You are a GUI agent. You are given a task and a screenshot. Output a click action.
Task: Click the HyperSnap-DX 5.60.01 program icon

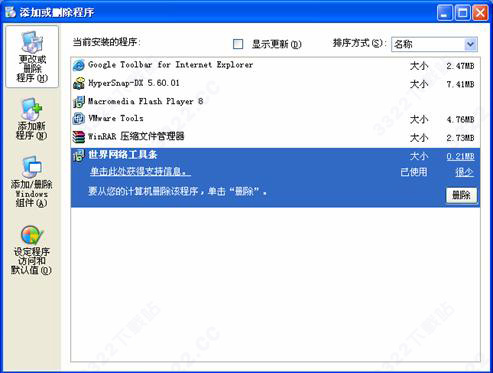tap(79, 83)
